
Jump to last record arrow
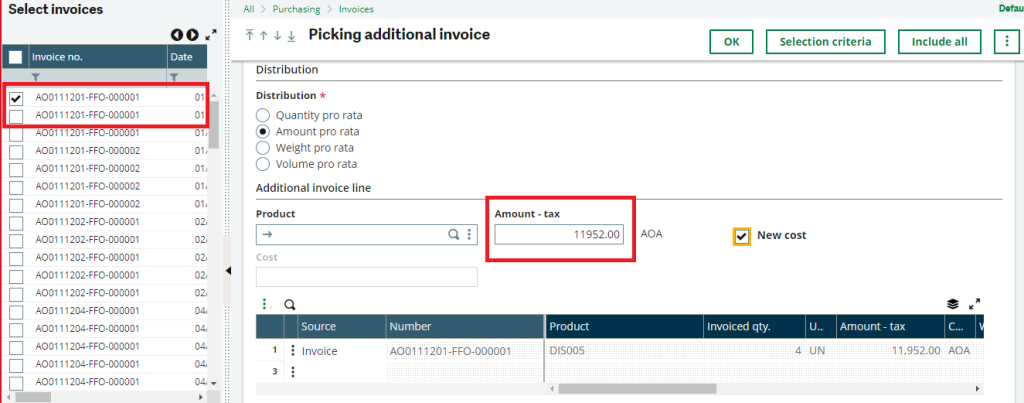point(291,36)
